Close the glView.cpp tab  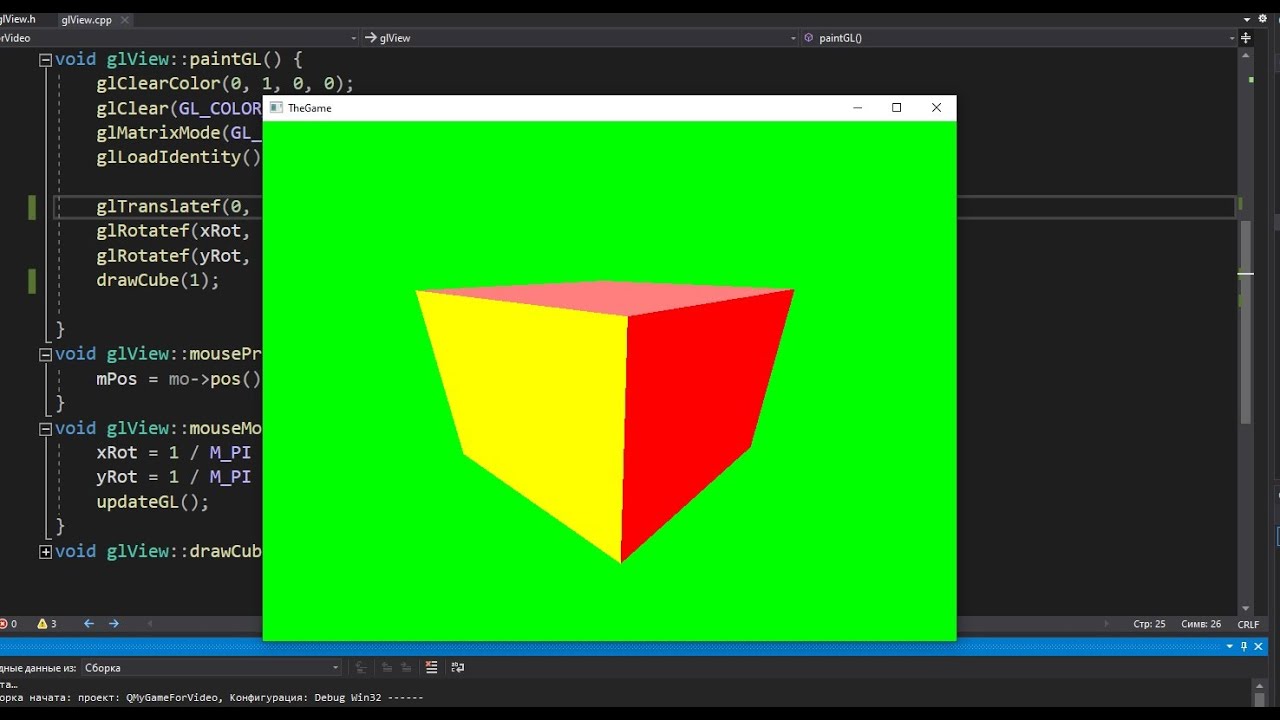(x=127, y=19)
